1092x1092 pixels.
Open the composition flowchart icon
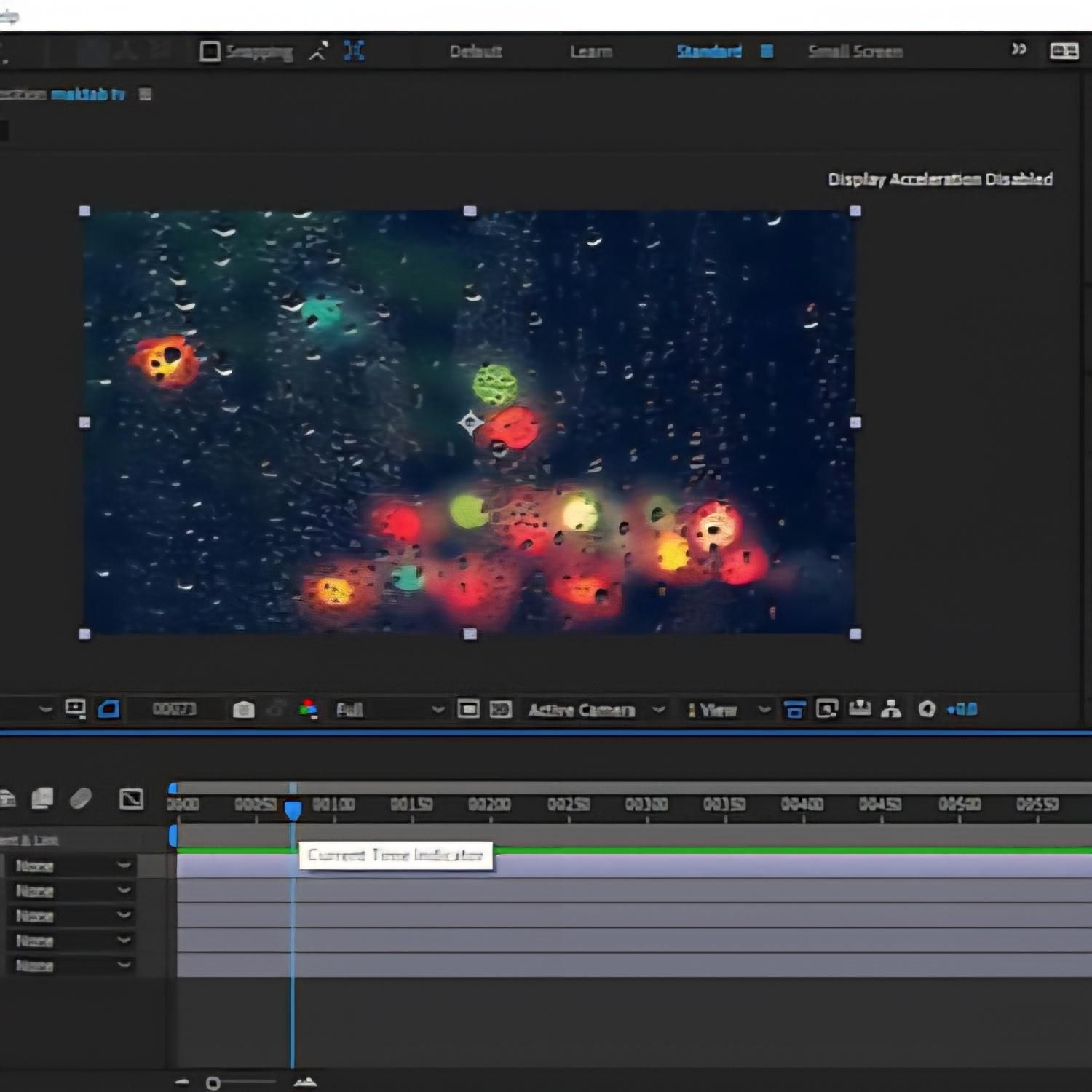891,708
